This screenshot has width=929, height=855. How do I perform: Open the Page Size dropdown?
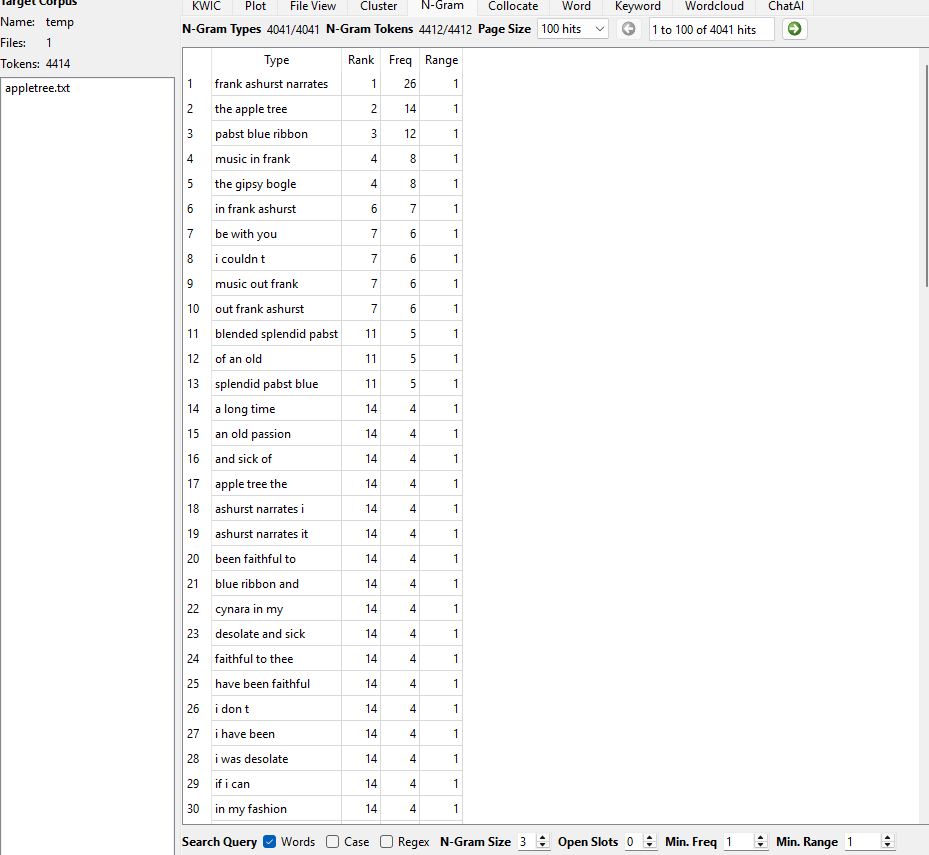572,29
